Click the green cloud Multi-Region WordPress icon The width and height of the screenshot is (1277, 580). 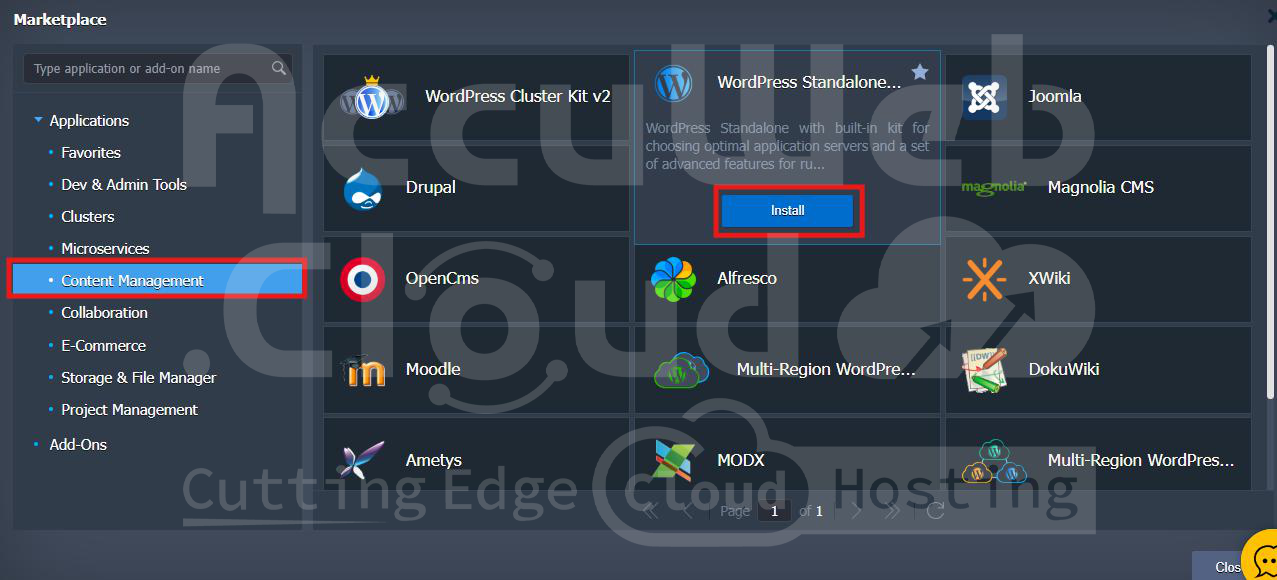pos(682,370)
